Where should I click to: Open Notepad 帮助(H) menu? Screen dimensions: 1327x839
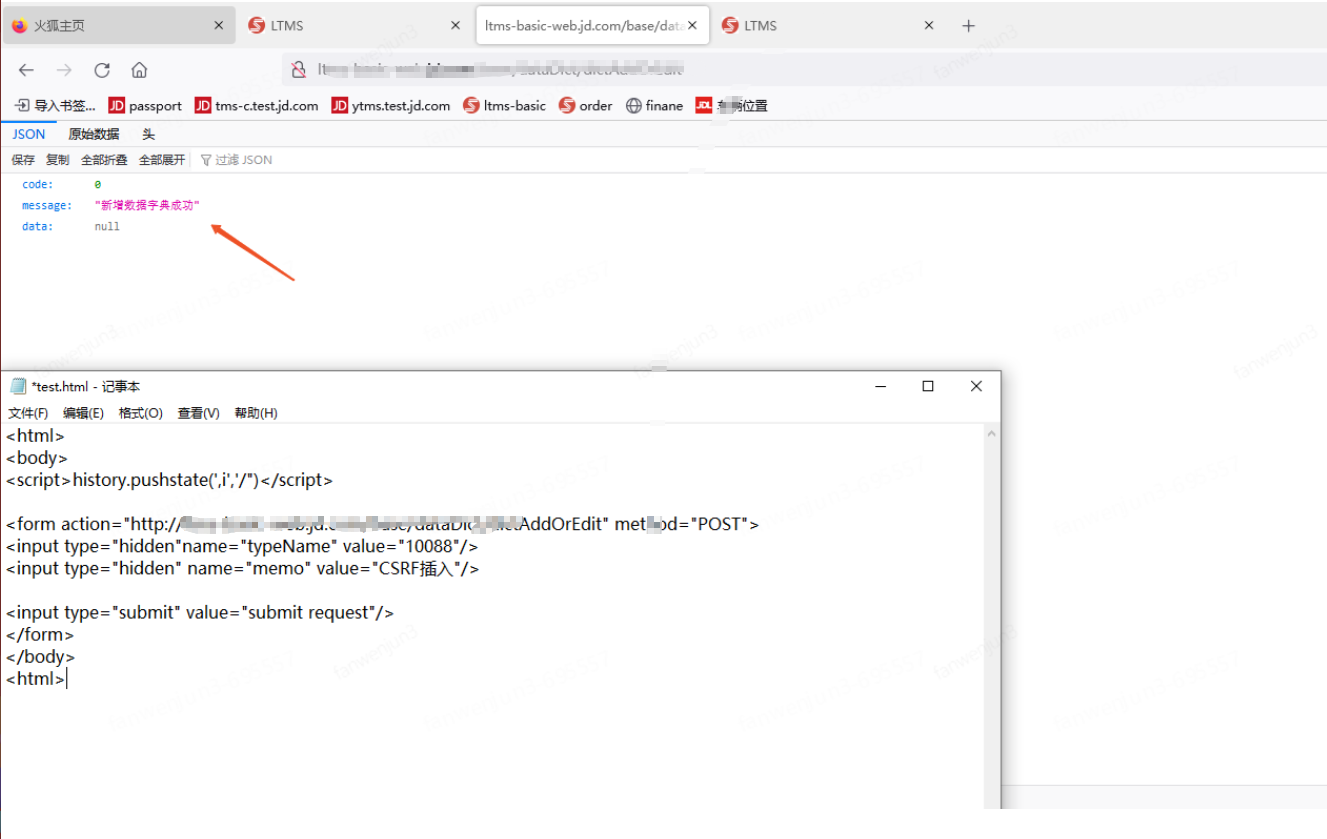click(256, 413)
